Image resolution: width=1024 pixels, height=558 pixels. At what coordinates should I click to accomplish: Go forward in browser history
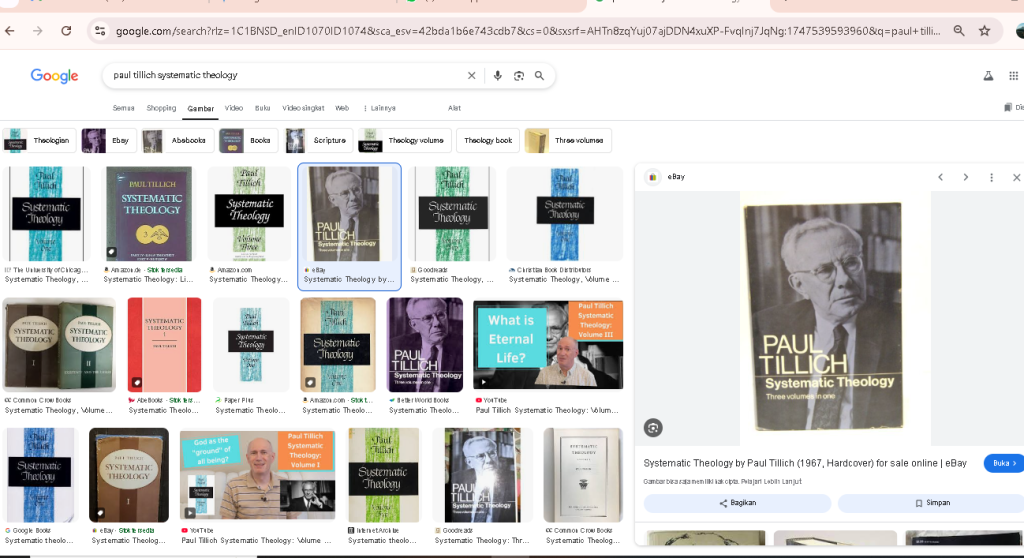38,31
